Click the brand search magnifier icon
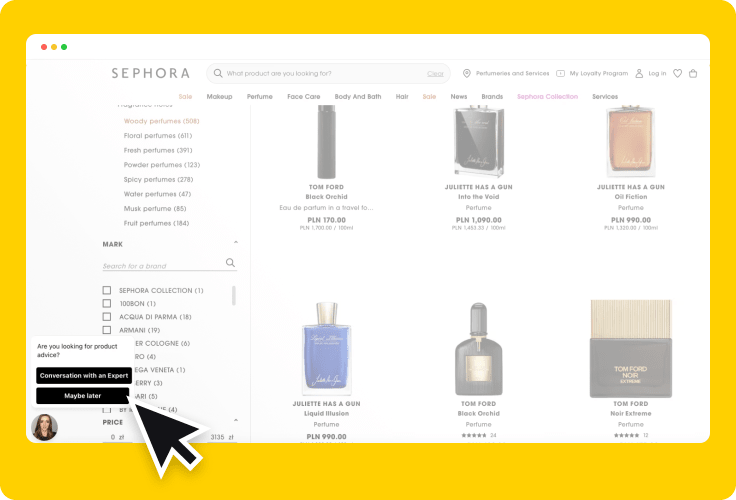This screenshot has width=736, height=500. tap(230, 262)
